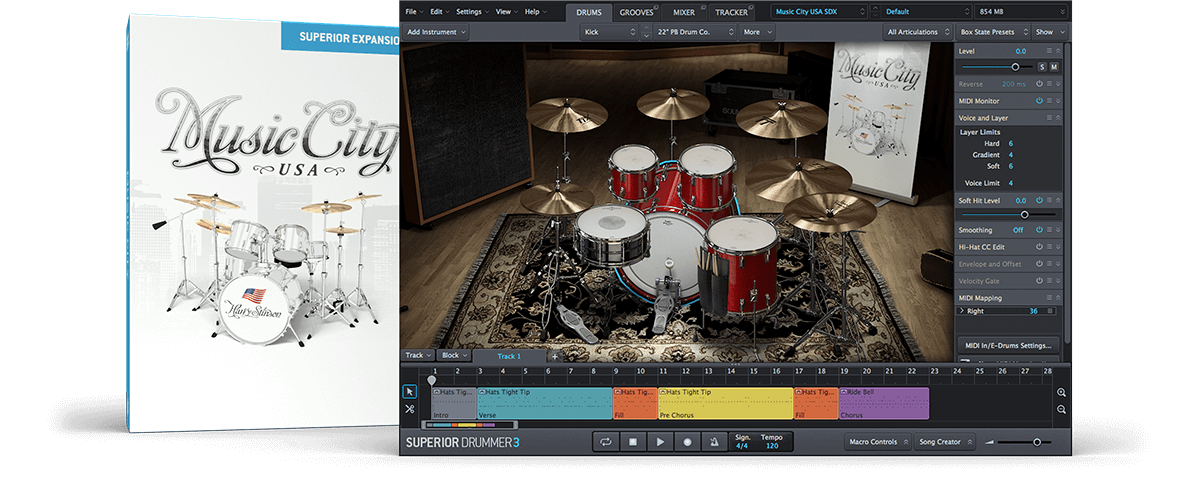Expand the Right MIDI mapping row
Image resolution: width=1200 pixels, height=488 pixels.
click(963, 312)
